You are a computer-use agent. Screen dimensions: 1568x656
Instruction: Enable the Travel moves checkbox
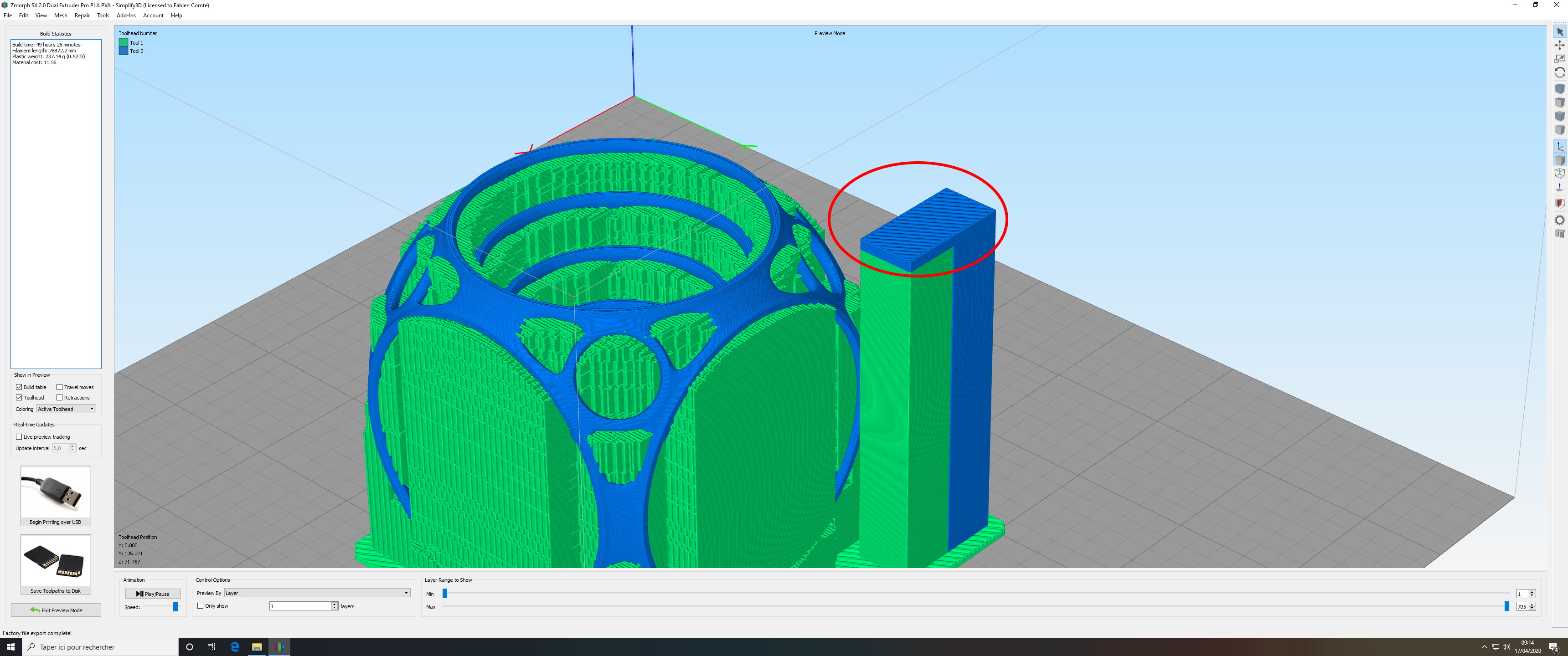[60, 387]
